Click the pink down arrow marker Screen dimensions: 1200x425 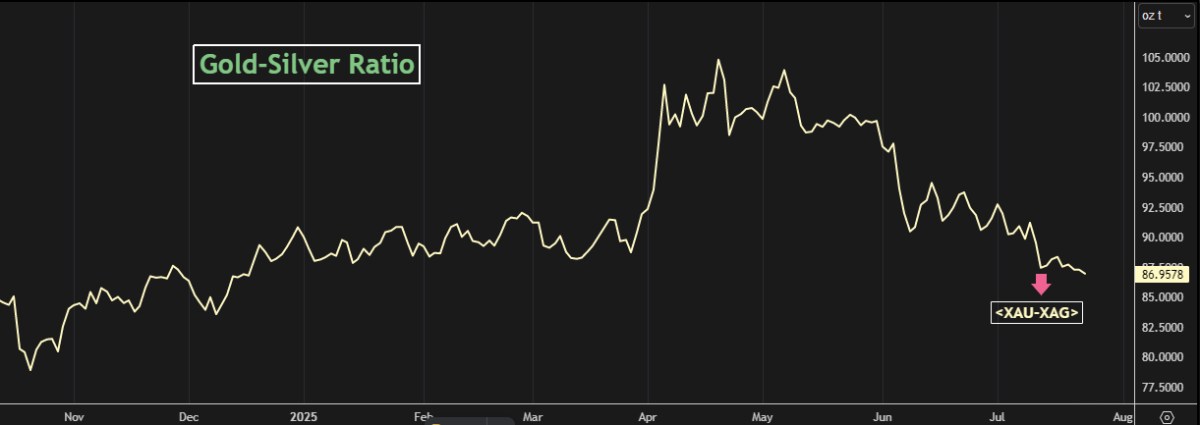point(1042,285)
